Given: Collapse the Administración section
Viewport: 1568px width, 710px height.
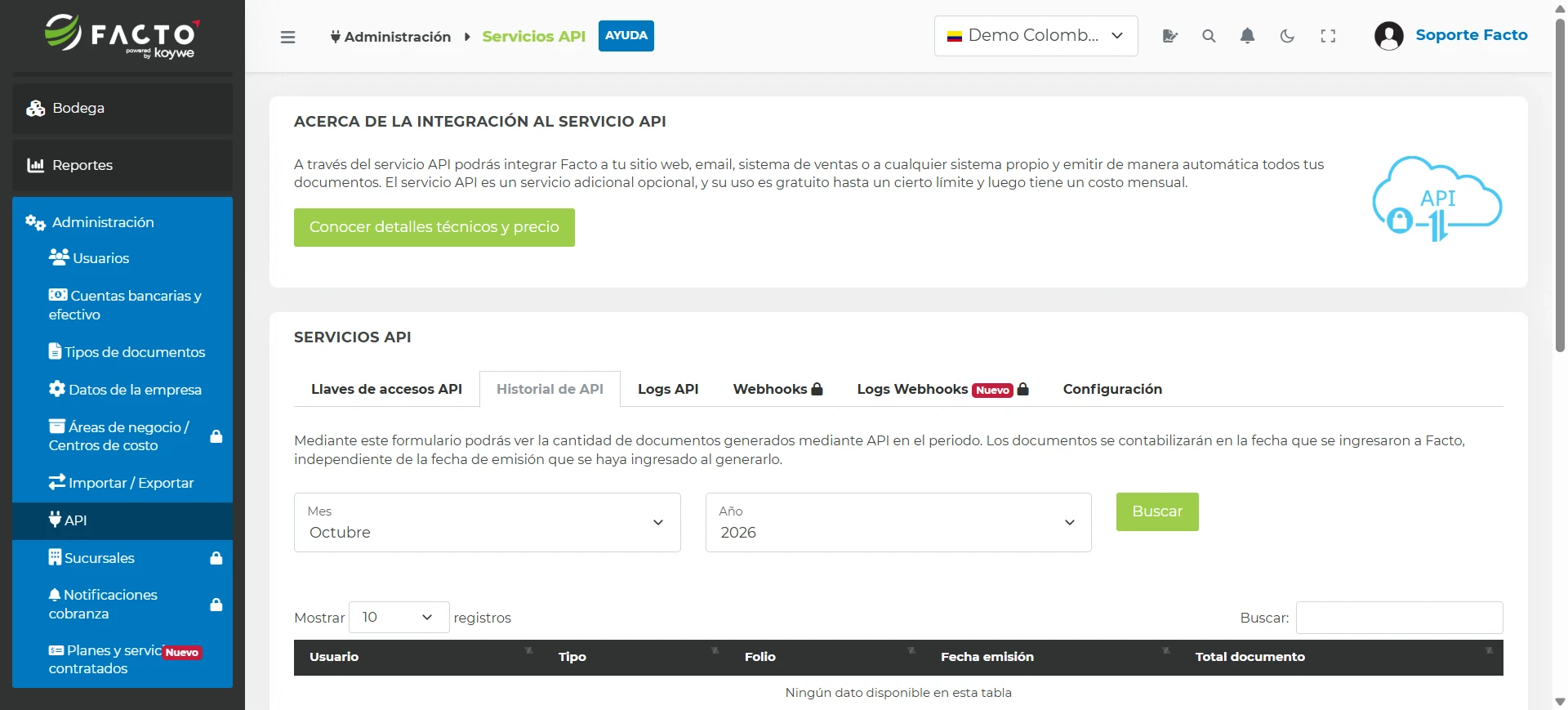Looking at the screenshot, I should (x=122, y=222).
